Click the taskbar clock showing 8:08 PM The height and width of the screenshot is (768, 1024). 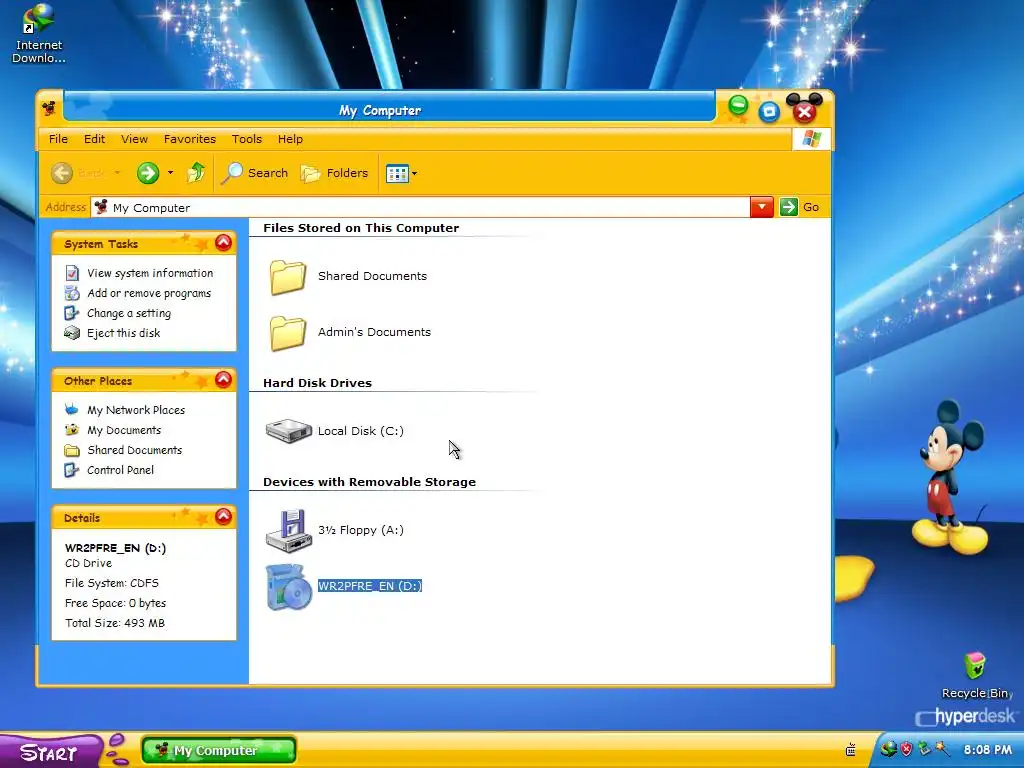coord(987,750)
